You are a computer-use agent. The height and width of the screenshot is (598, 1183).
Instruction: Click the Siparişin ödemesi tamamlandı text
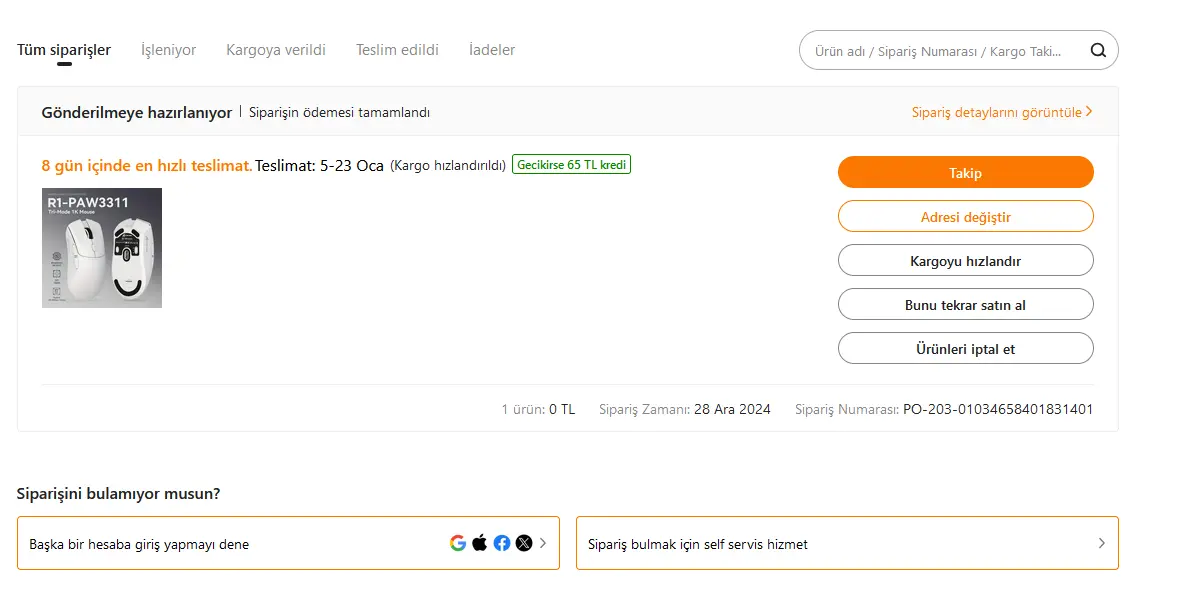tap(340, 112)
